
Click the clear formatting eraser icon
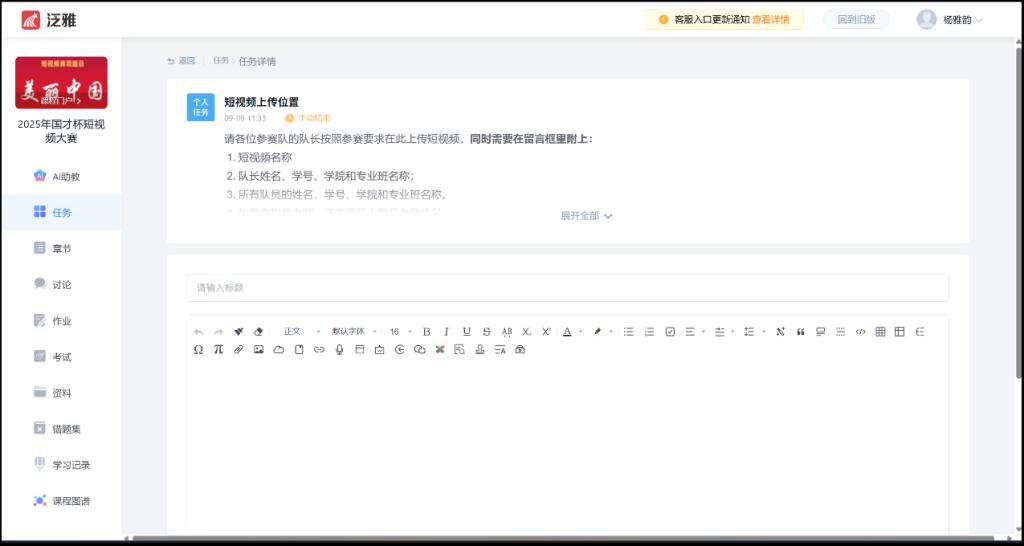pos(258,332)
